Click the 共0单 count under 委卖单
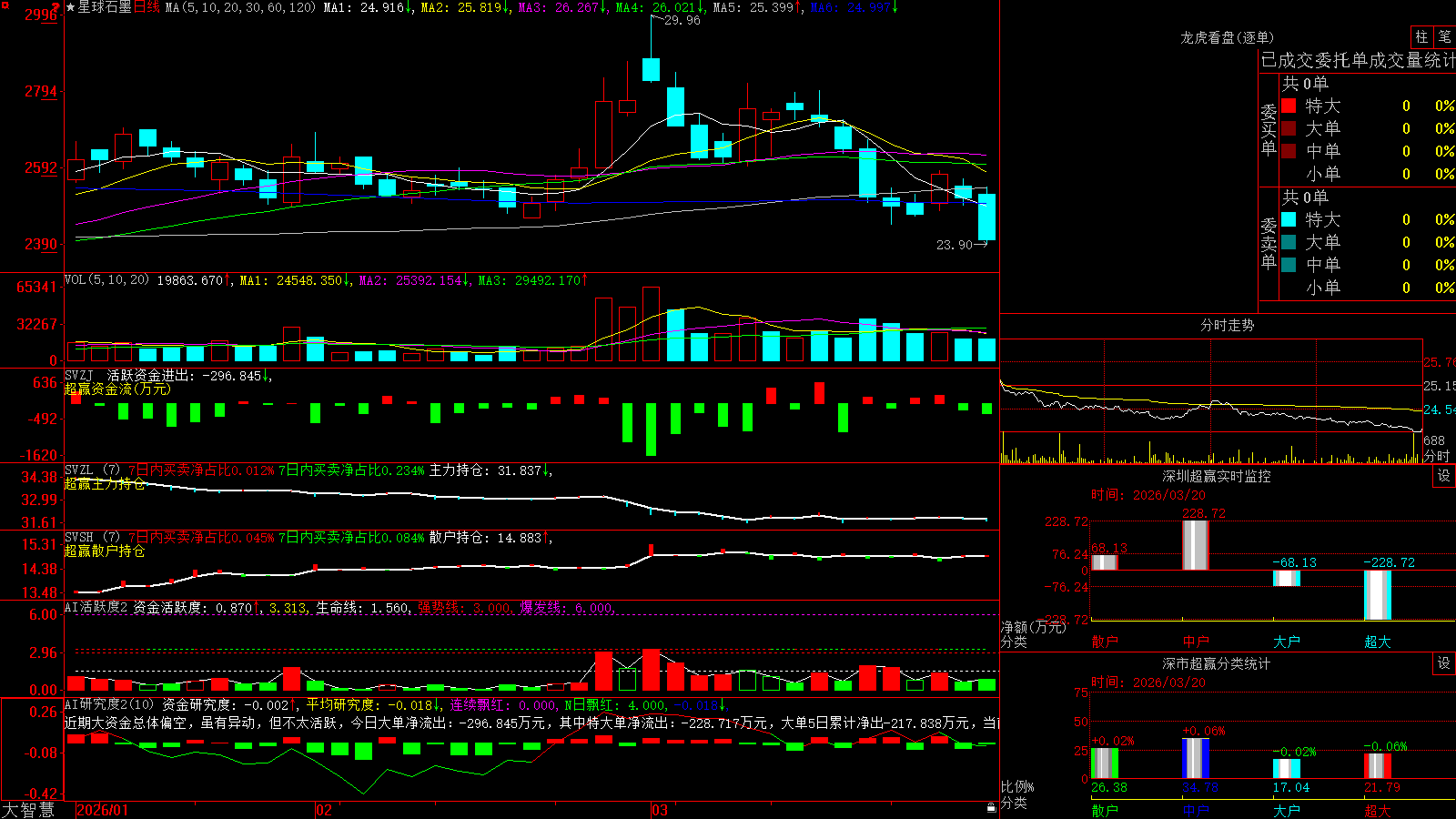The image size is (1456, 819). 1305,197
